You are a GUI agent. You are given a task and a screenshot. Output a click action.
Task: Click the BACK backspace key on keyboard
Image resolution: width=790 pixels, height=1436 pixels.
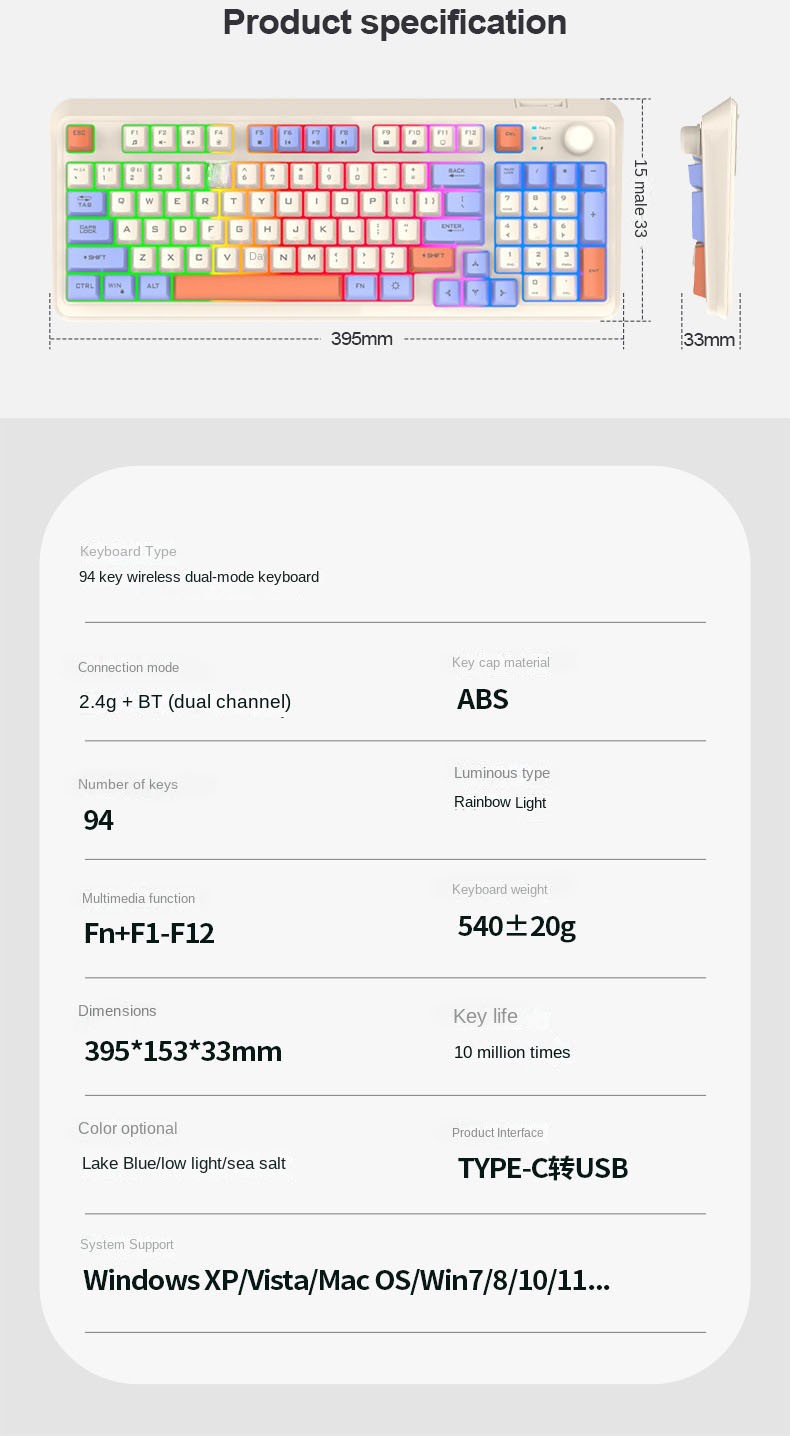(x=457, y=174)
